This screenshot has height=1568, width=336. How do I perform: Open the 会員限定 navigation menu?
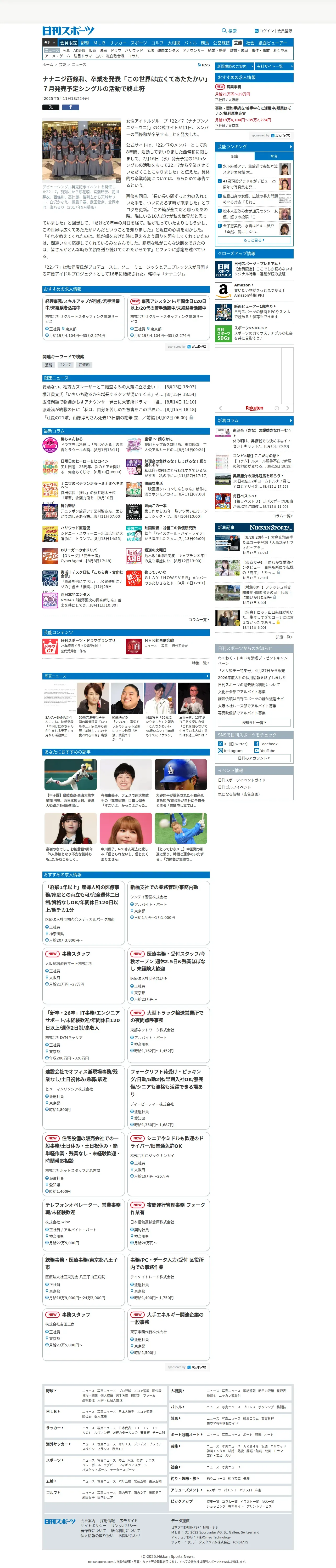(x=68, y=43)
